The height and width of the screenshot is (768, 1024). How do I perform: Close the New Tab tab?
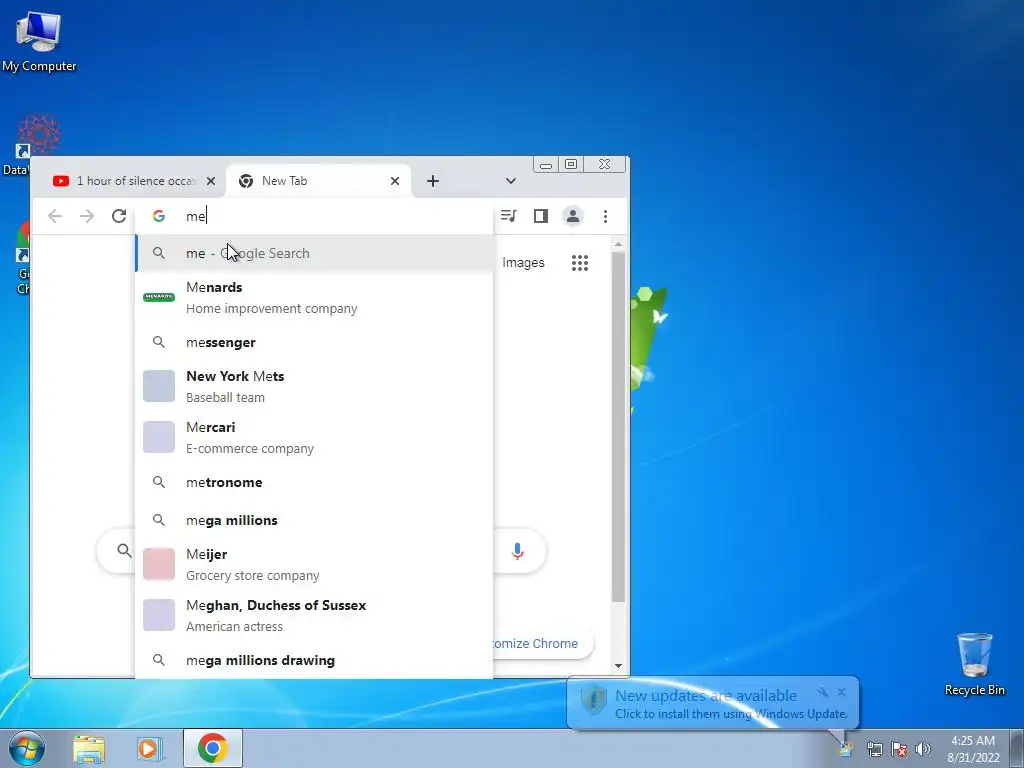pyautogui.click(x=394, y=181)
